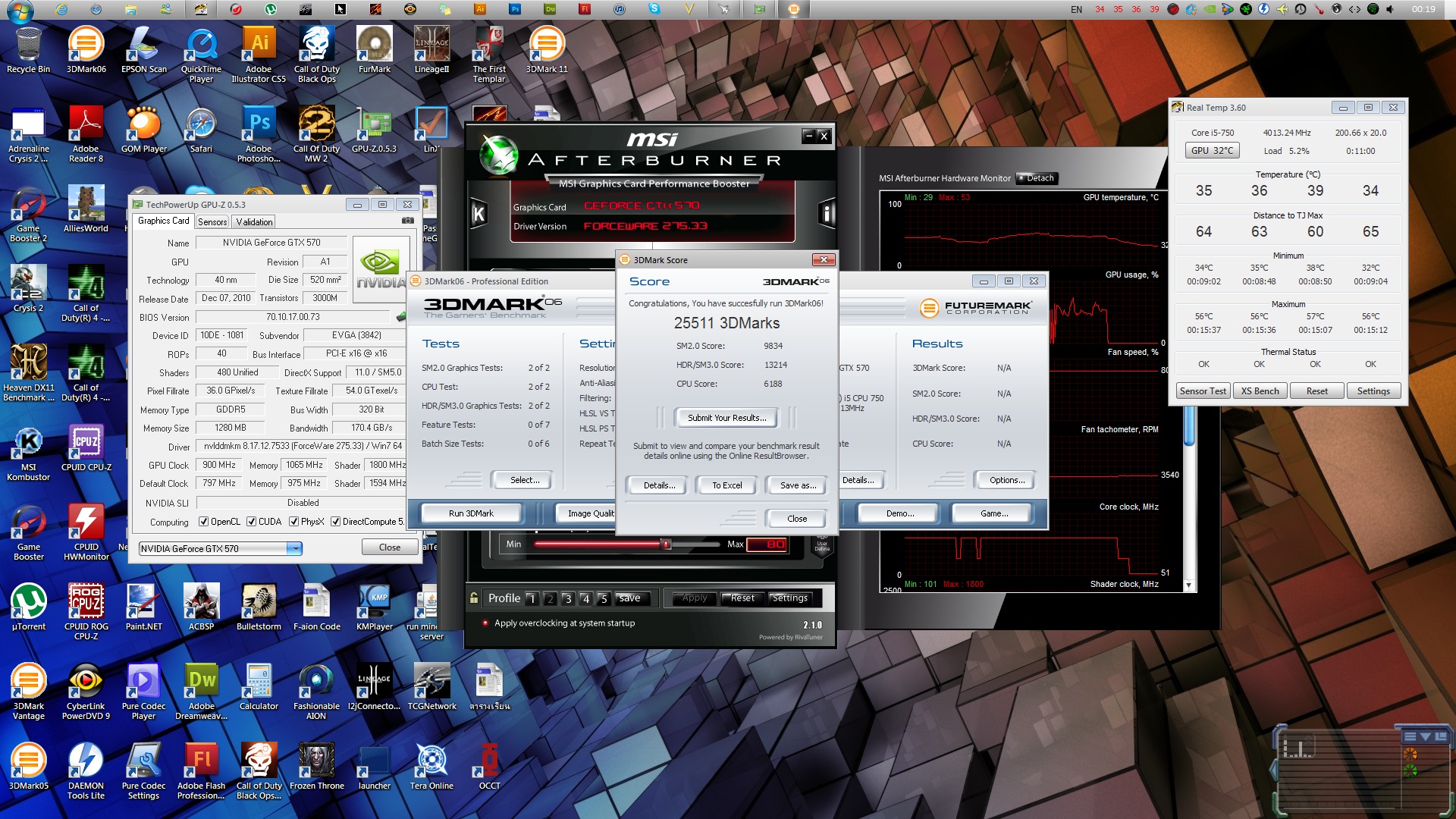Click the User Define fan button

click(x=822, y=545)
